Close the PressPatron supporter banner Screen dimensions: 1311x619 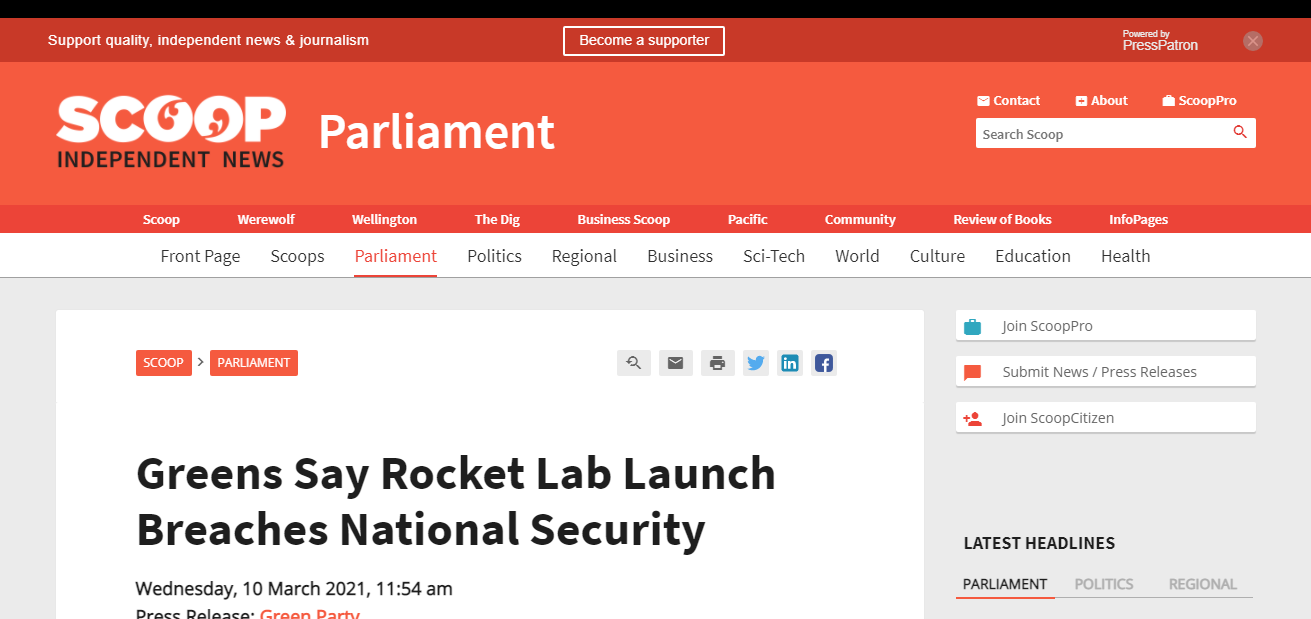[1252, 41]
